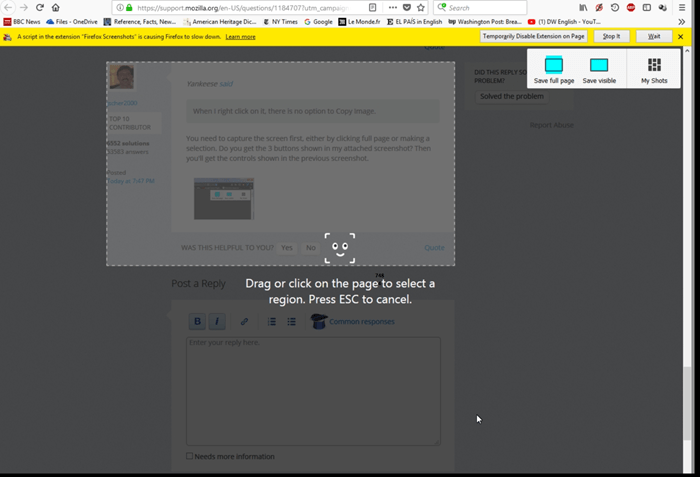Click the Learn more link in the warning bar
This screenshot has width=700, height=477.
[241, 37]
